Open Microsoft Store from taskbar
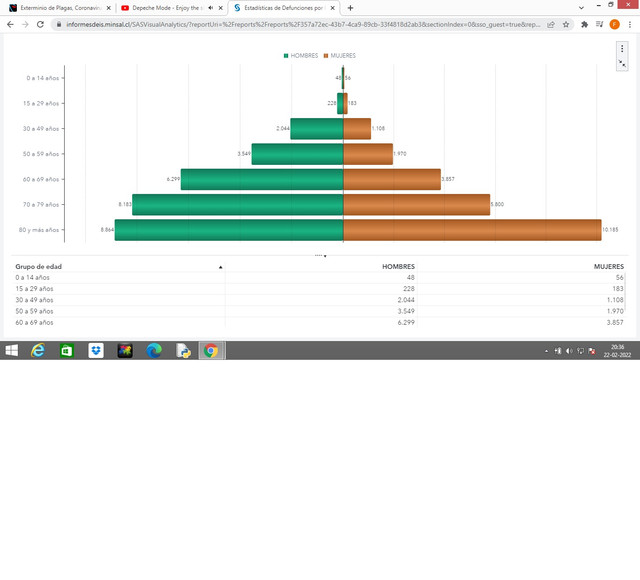640x580 pixels. click(67, 351)
